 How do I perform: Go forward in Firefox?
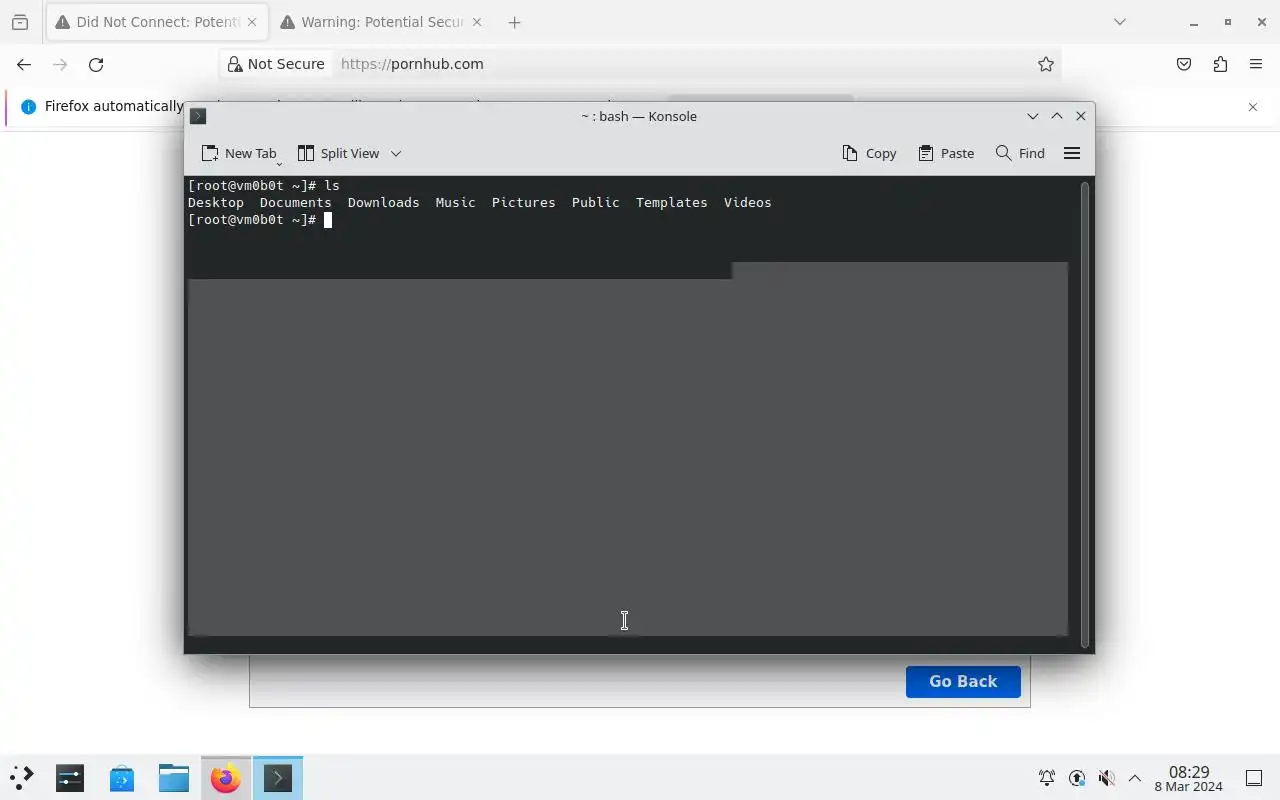(60, 64)
